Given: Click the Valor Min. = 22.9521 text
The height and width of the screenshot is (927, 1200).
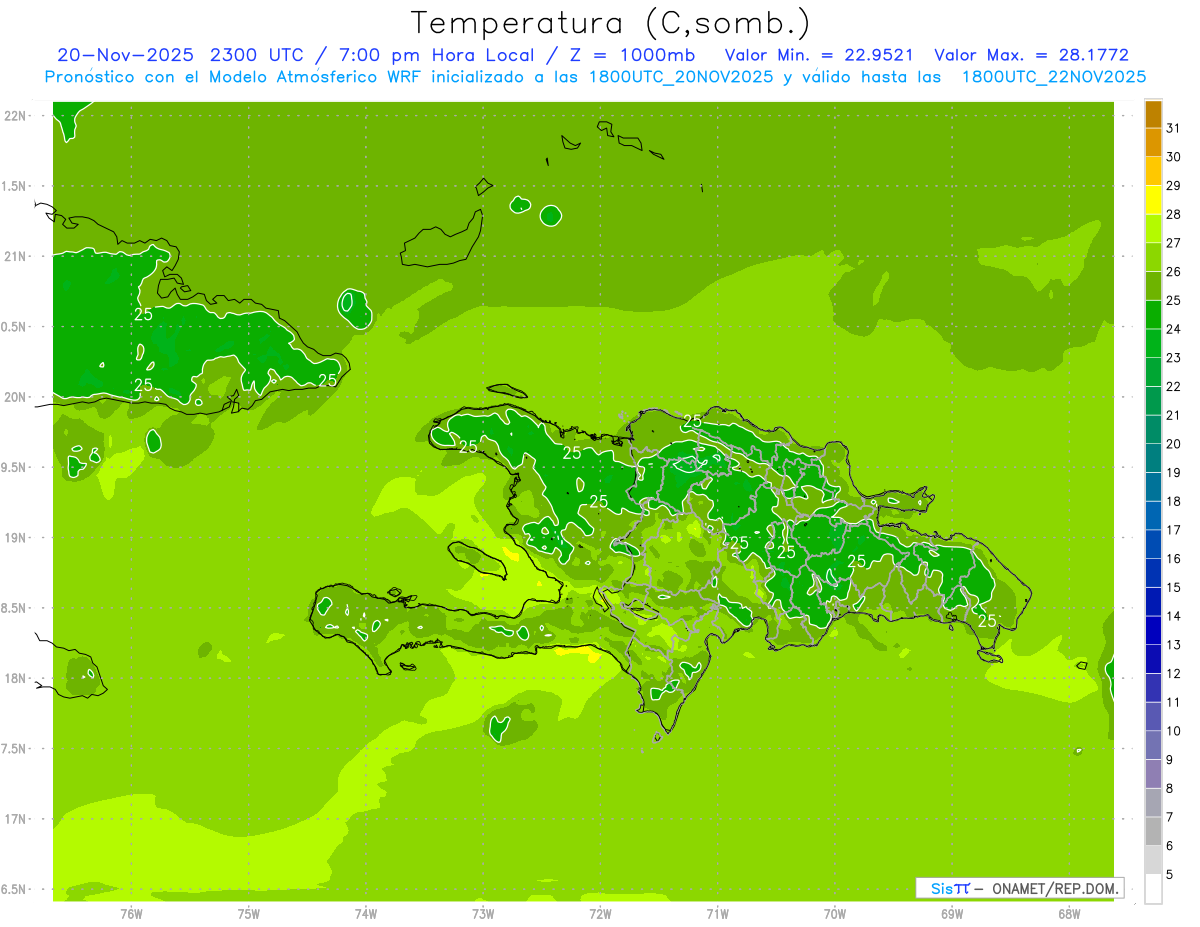Looking at the screenshot, I should point(818,55).
